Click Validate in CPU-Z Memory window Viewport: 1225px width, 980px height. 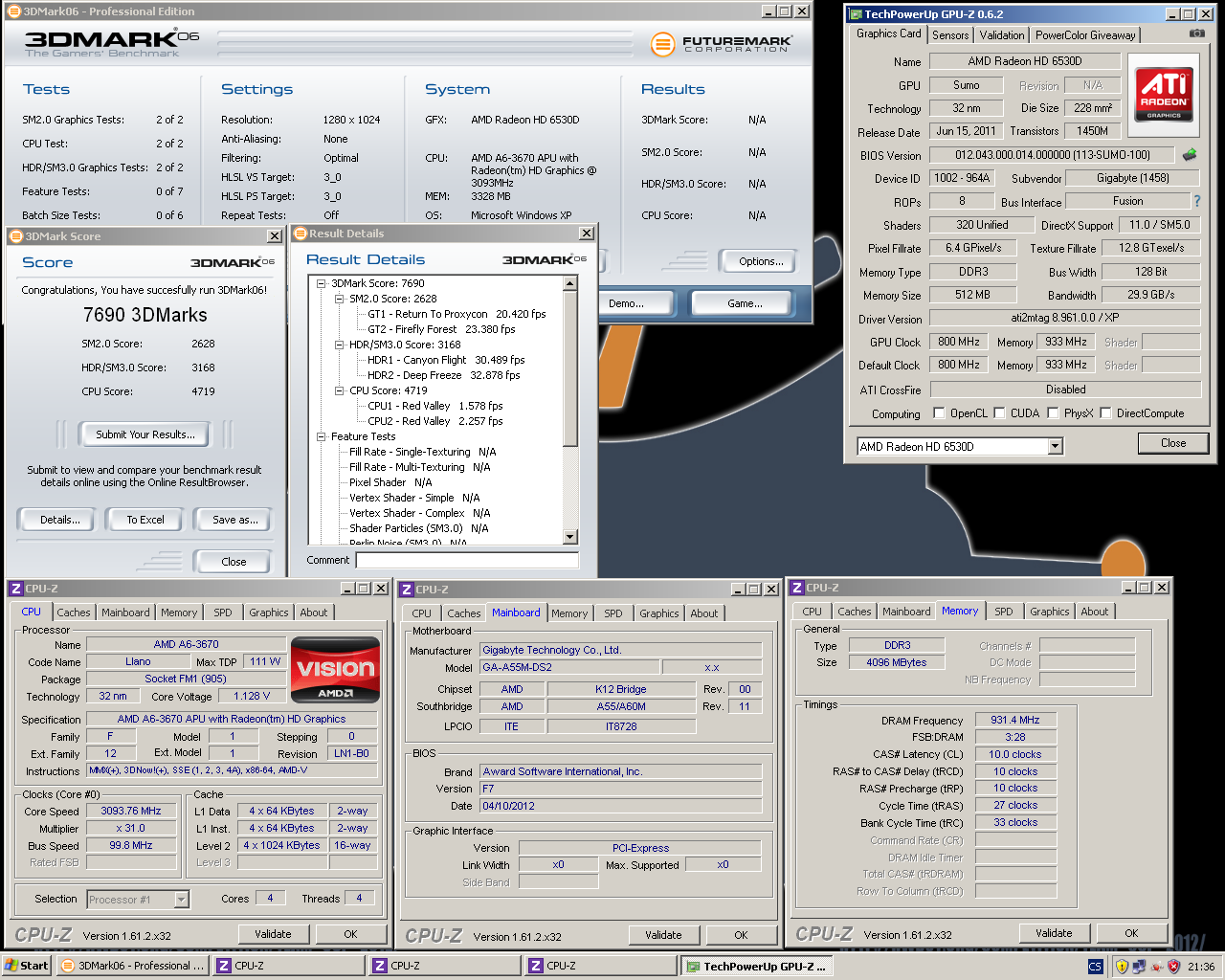click(x=1054, y=933)
